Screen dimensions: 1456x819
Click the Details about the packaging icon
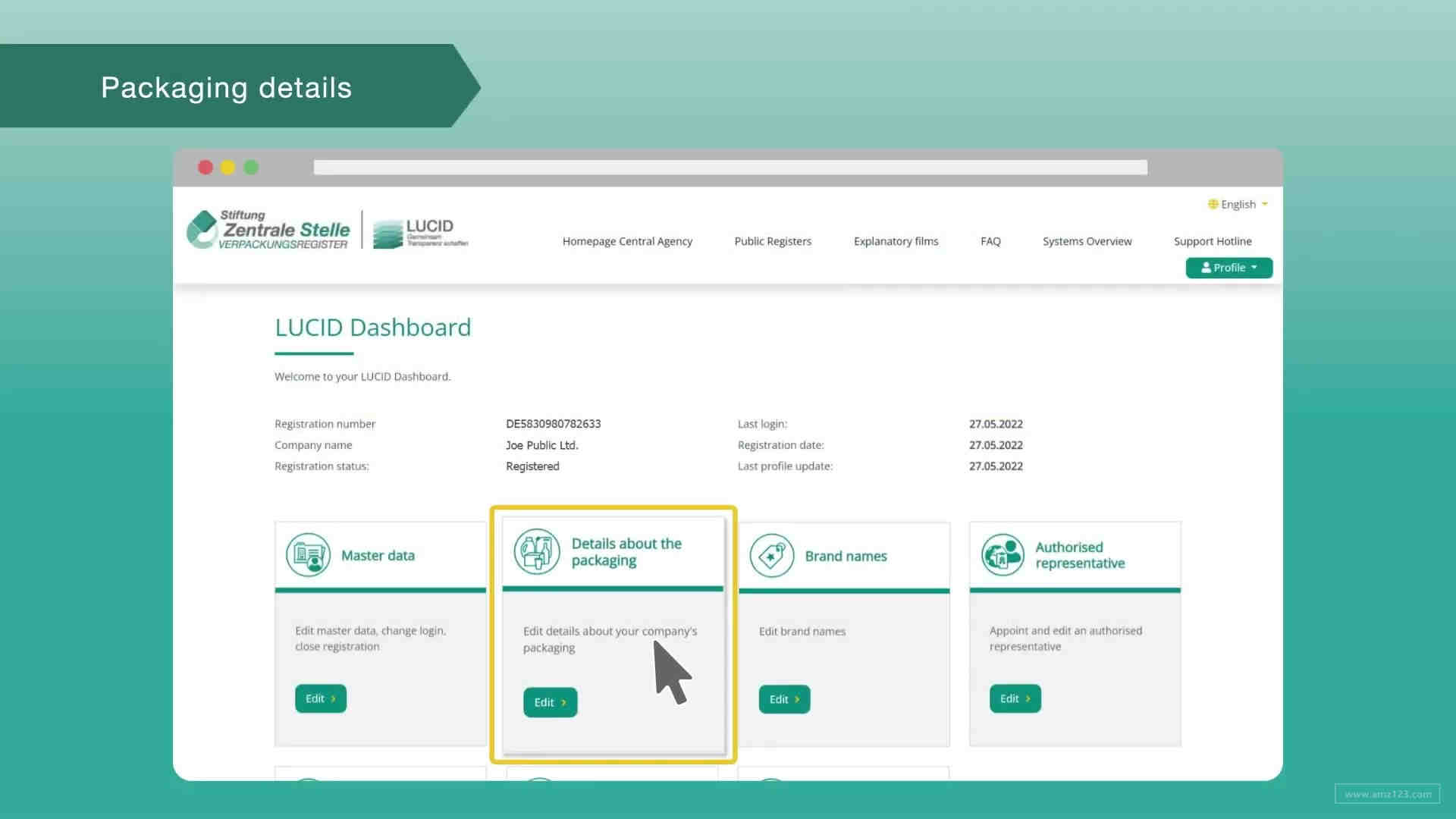(537, 551)
